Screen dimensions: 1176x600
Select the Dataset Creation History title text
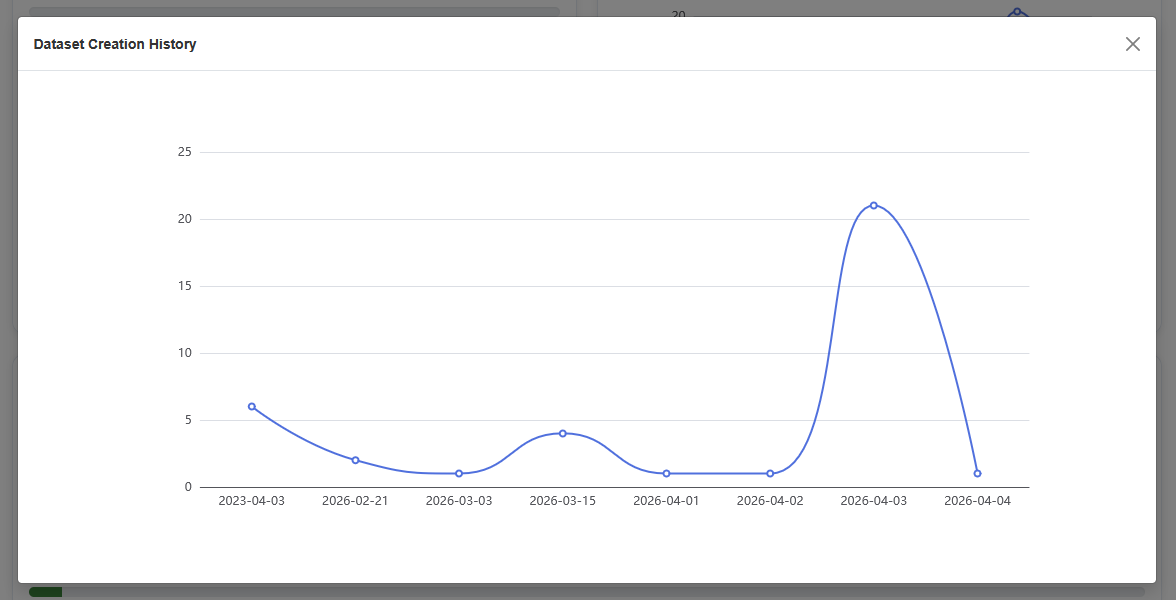[114, 44]
